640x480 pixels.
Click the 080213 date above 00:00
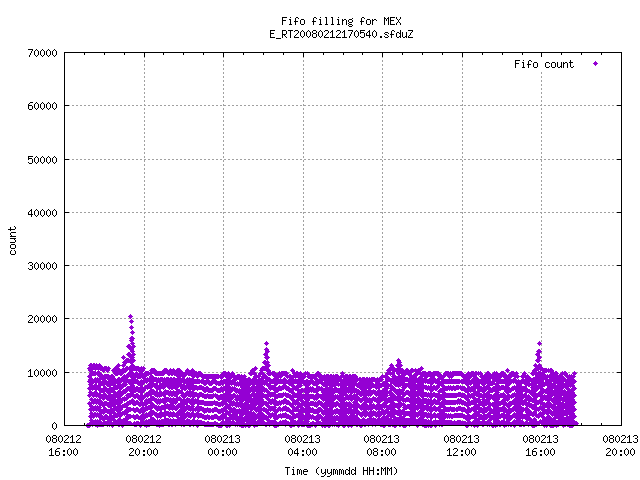222,439
